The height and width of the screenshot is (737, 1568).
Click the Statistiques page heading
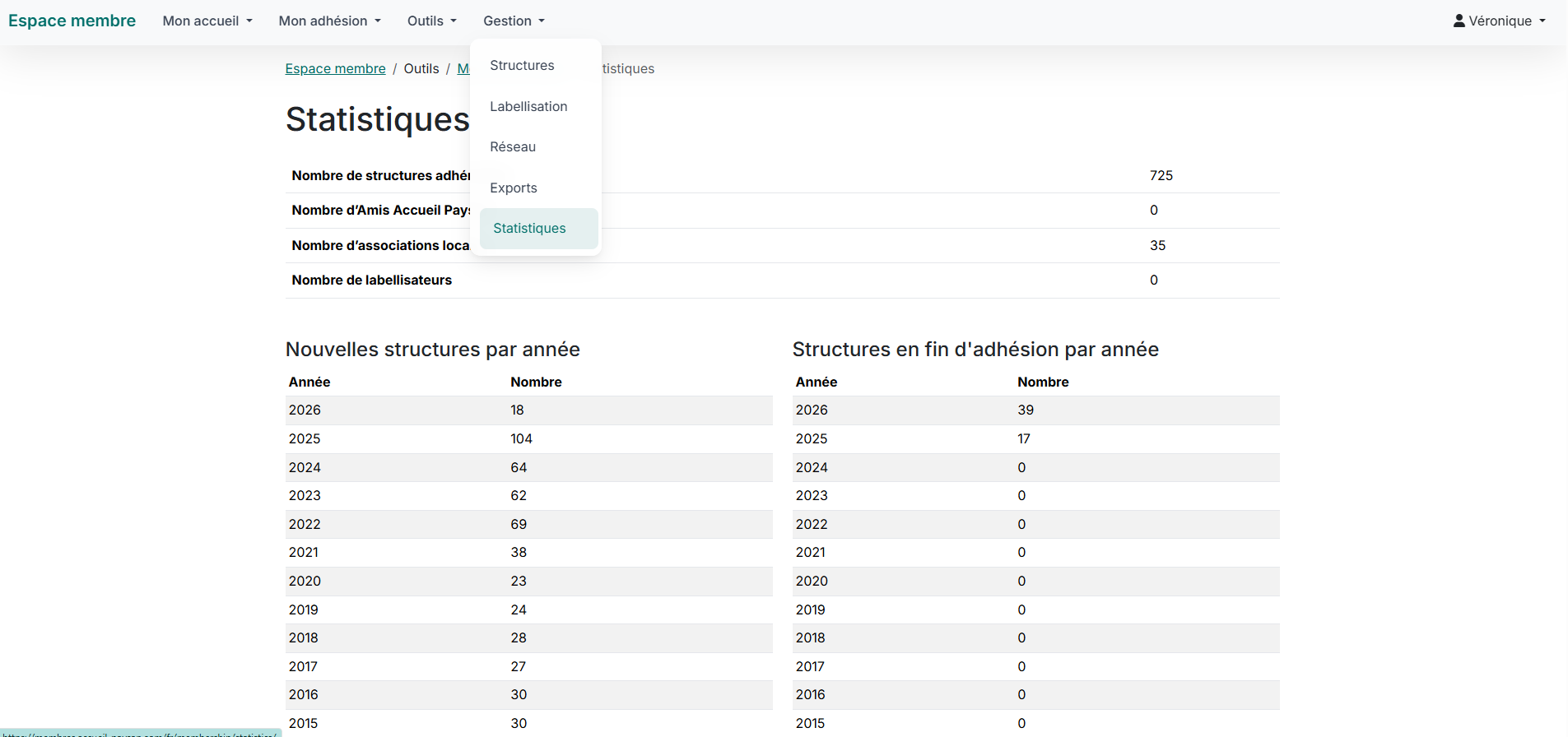(x=377, y=119)
